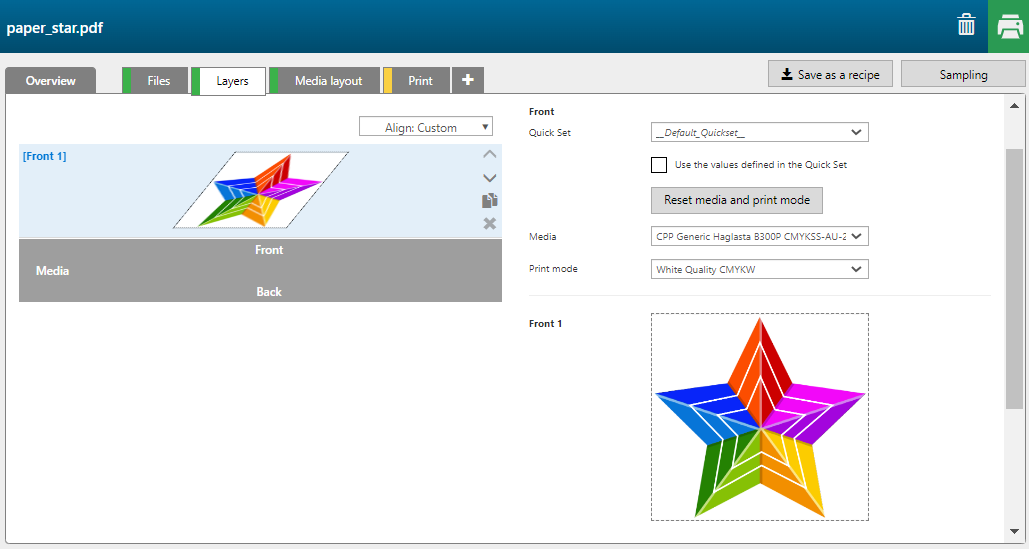Enable 'Use the values defined in Quick Set'
The image size is (1029, 549).
point(659,165)
